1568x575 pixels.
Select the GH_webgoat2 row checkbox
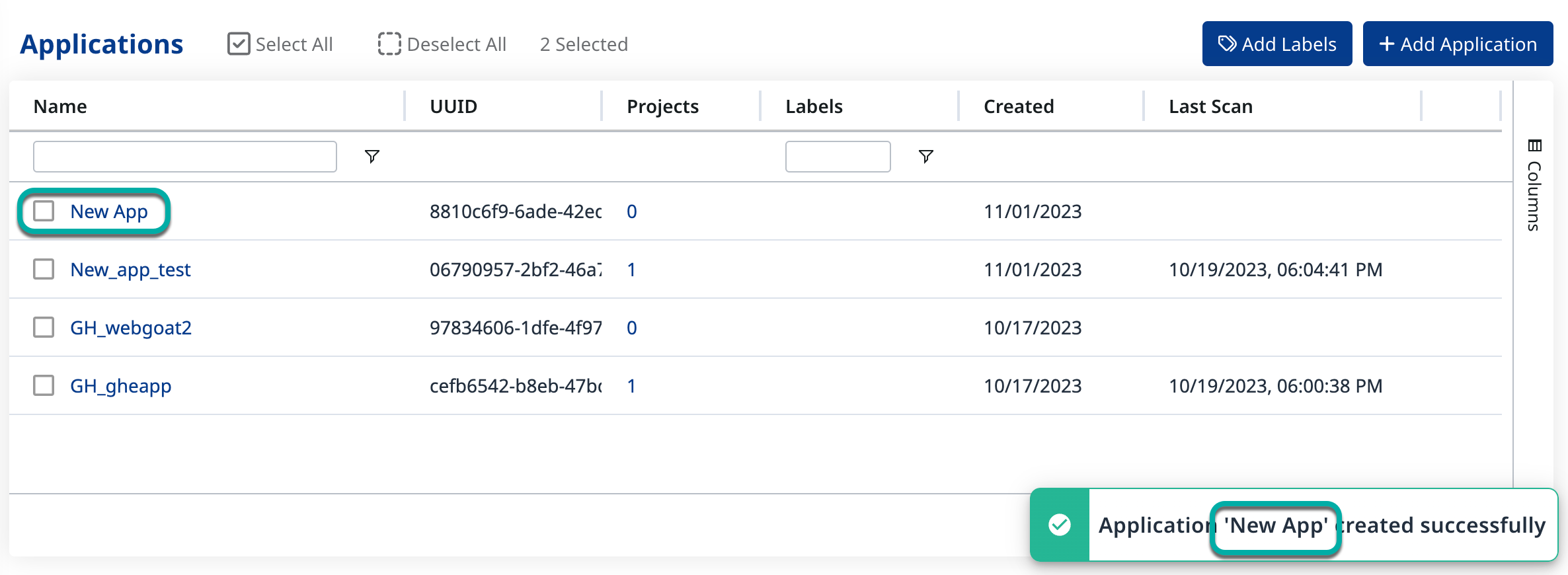click(x=44, y=328)
